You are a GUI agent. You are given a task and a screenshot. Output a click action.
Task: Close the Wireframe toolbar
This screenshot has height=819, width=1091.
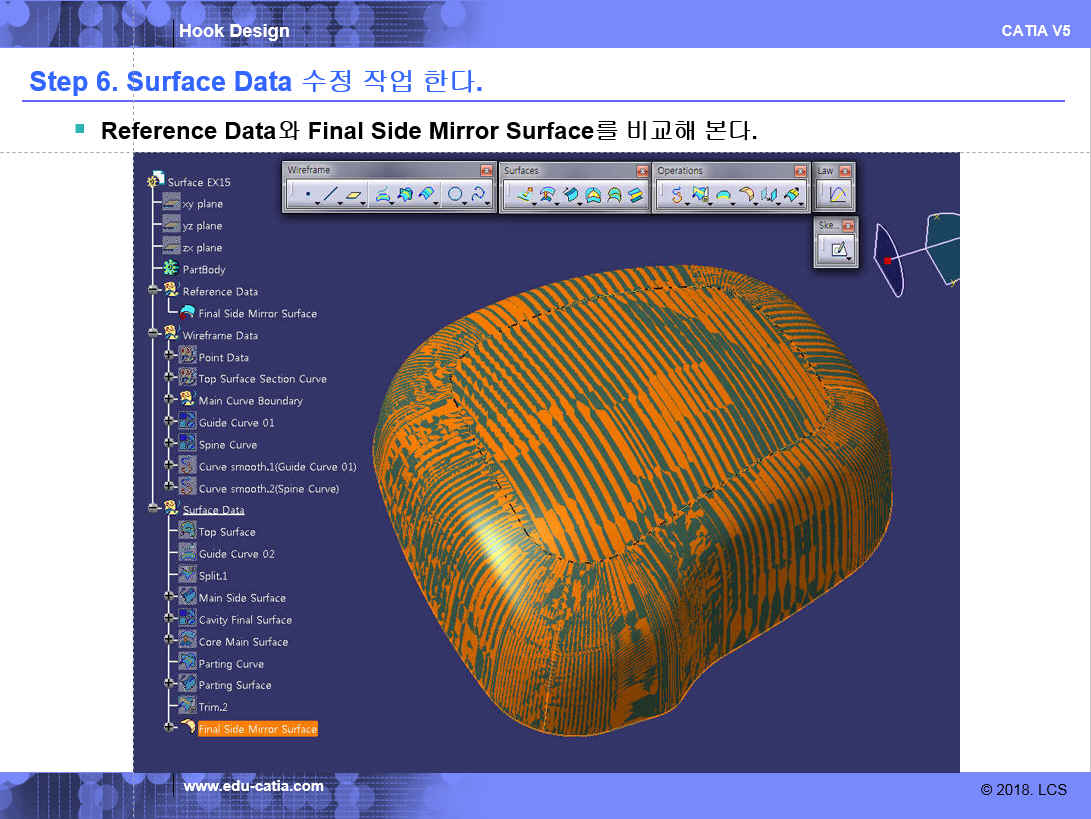[487, 171]
